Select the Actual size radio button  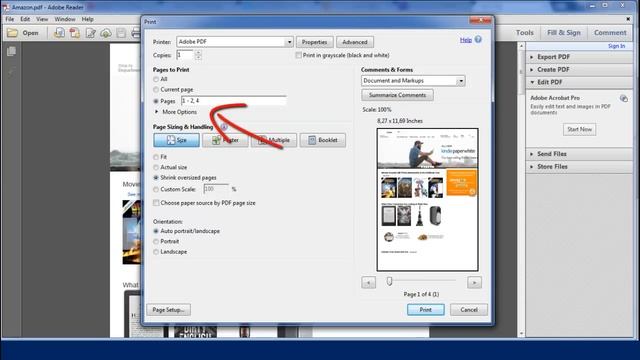(x=156, y=167)
